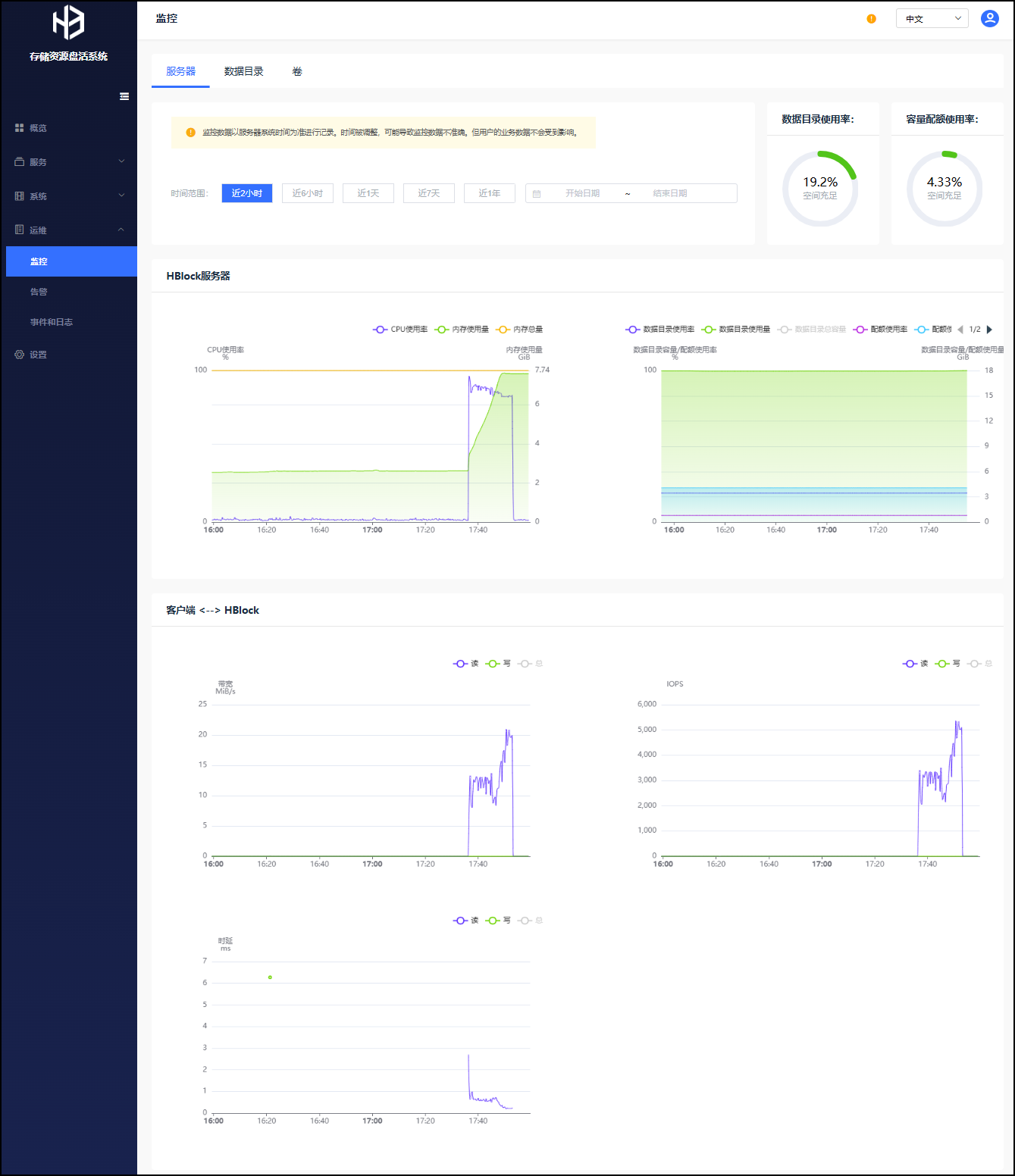The height and width of the screenshot is (1176, 1015).
Task: Toggle the 内存总量 legend series
Action: [519, 330]
